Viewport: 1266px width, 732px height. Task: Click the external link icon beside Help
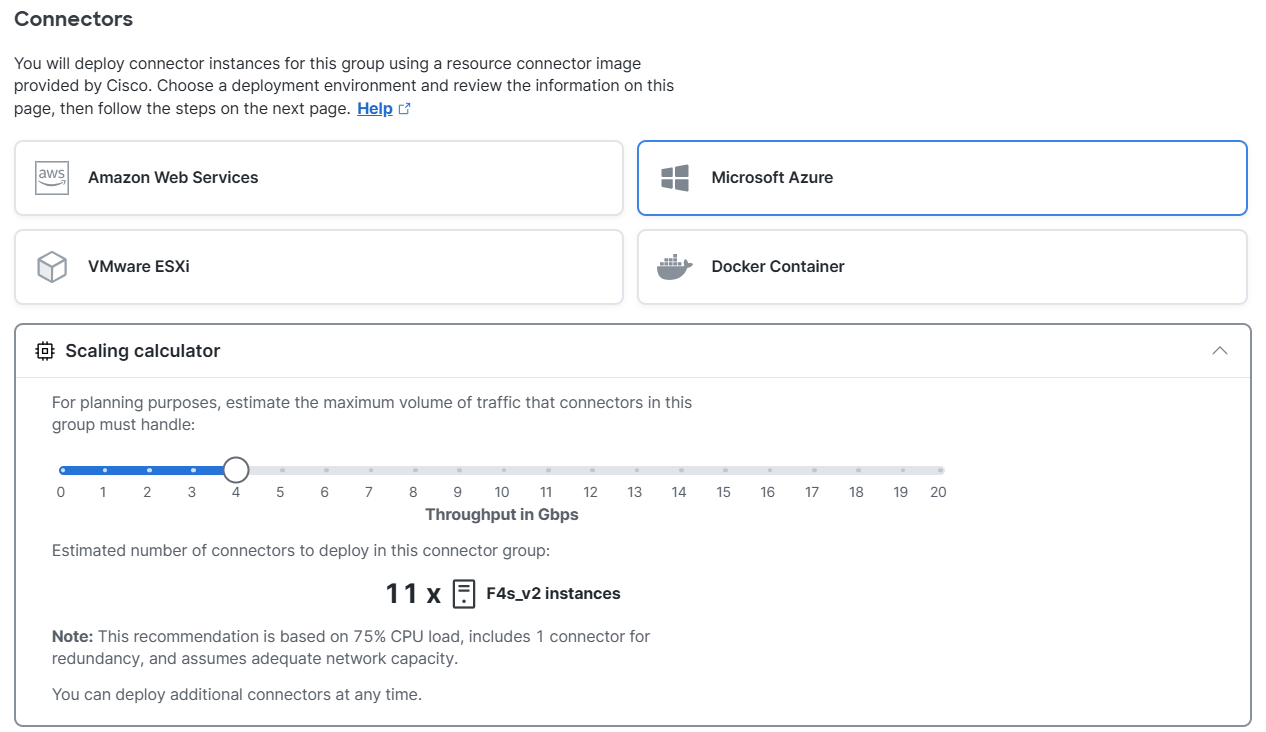[405, 109]
